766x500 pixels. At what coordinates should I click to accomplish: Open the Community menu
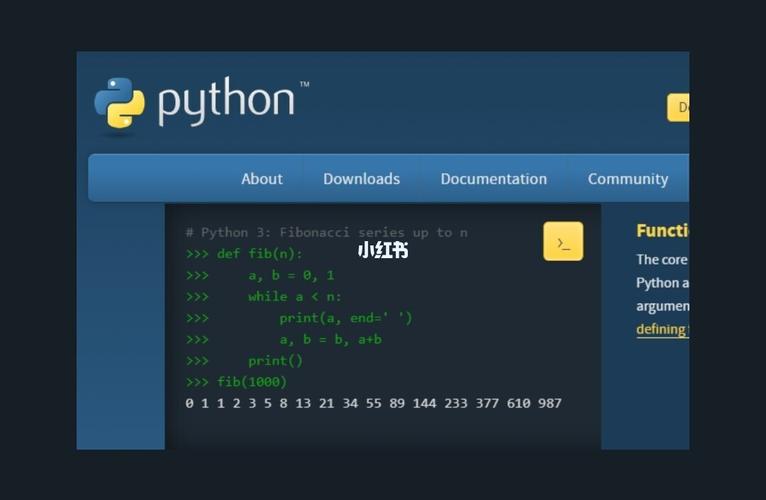pos(628,179)
